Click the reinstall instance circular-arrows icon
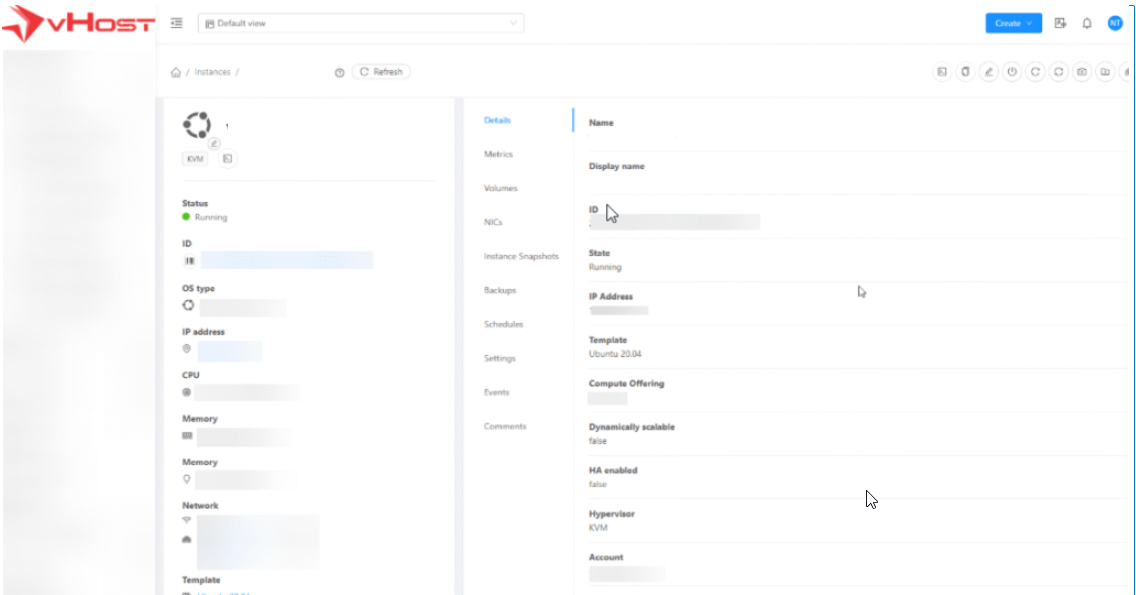This screenshot has height=595, width=1136. pyautogui.click(x=1058, y=72)
